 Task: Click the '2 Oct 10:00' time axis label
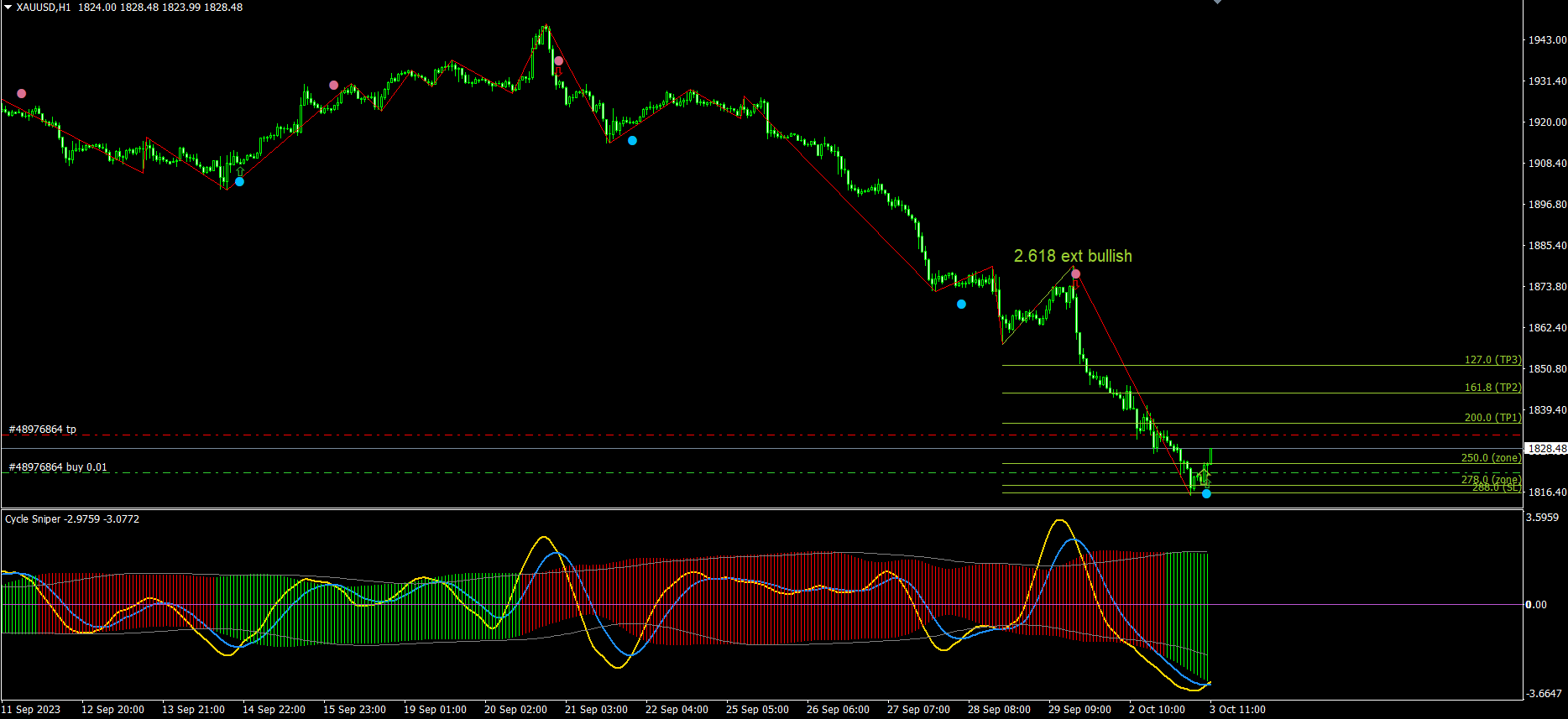coord(1157,710)
